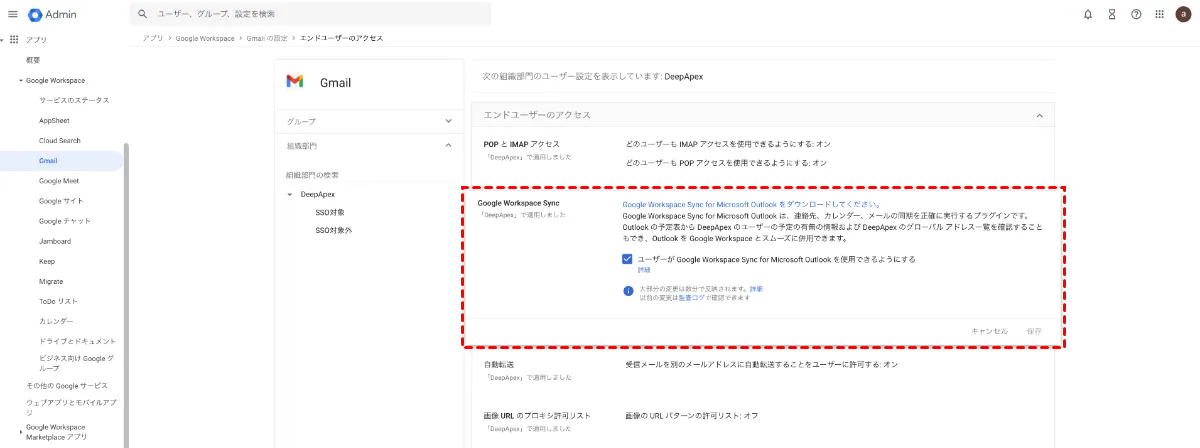Open Google Meet in sidebar

59,181
